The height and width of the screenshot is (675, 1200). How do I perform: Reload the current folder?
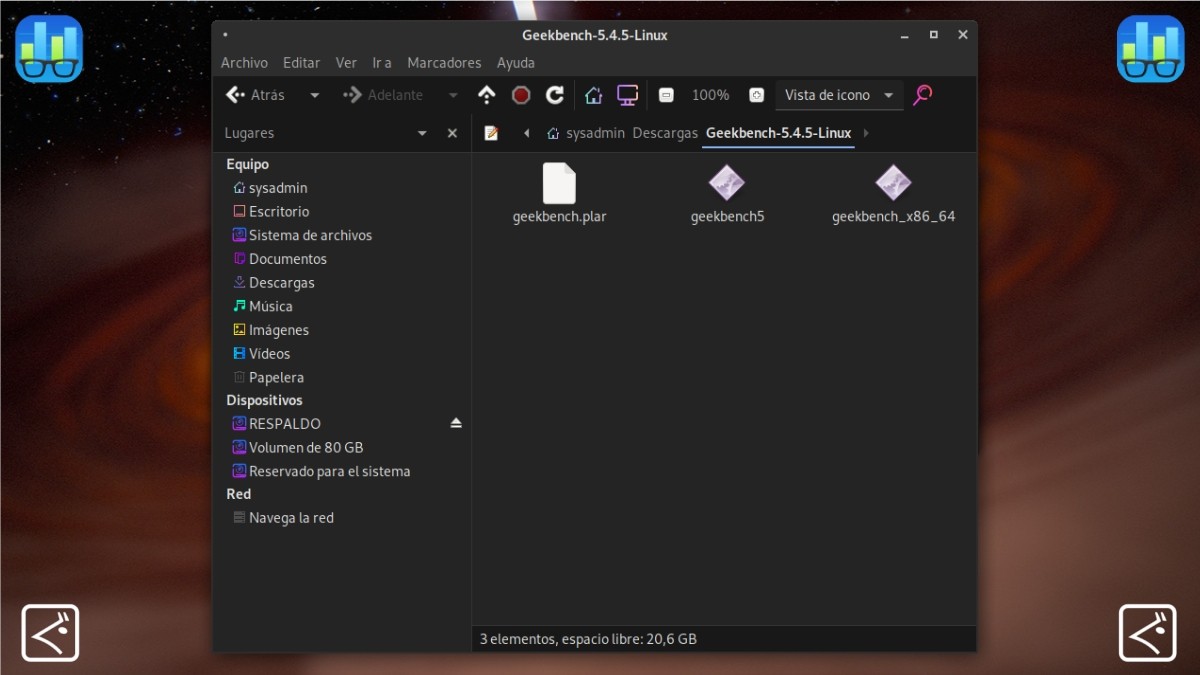coord(555,95)
